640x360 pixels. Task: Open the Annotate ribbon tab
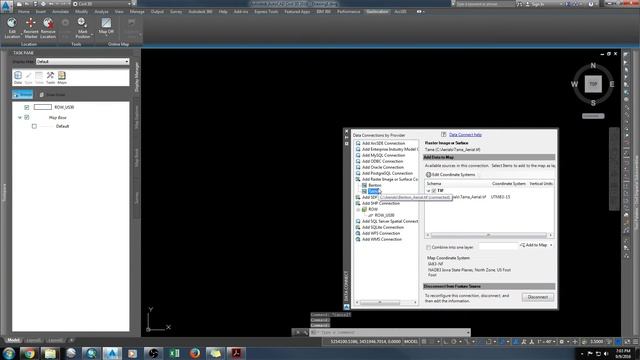point(60,11)
